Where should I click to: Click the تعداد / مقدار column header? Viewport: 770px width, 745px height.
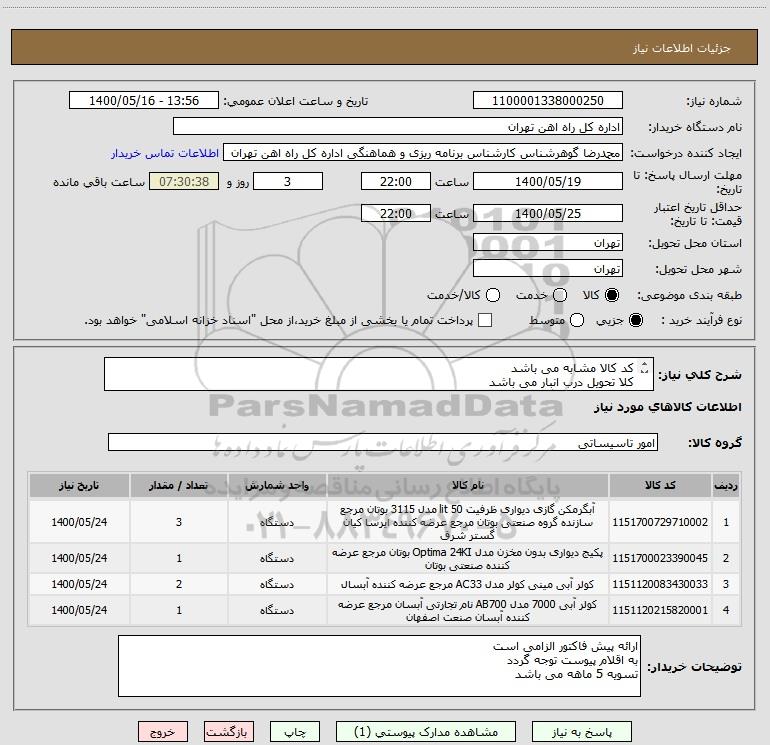(179, 486)
